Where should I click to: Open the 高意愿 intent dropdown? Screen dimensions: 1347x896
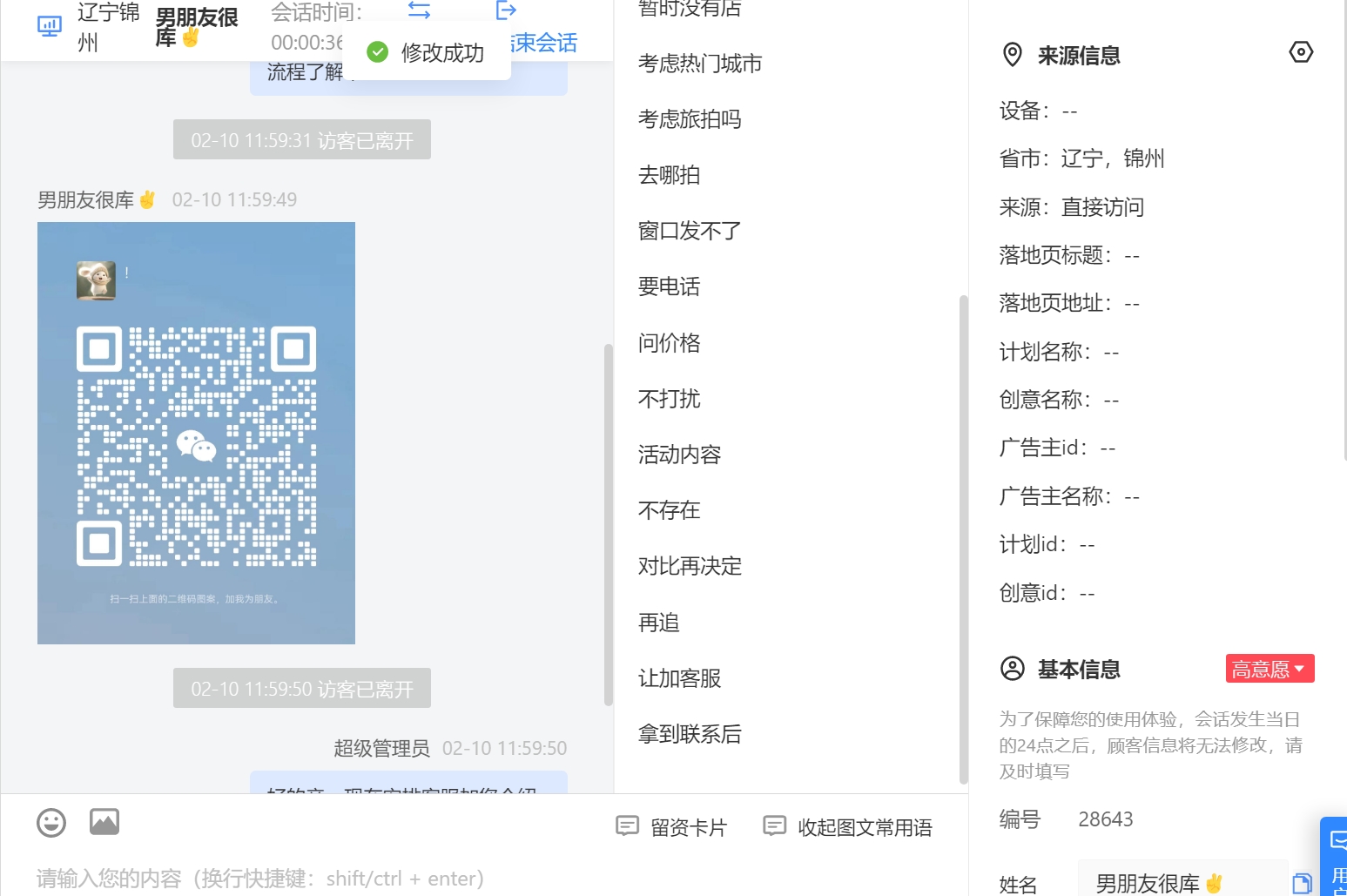click(1270, 669)
